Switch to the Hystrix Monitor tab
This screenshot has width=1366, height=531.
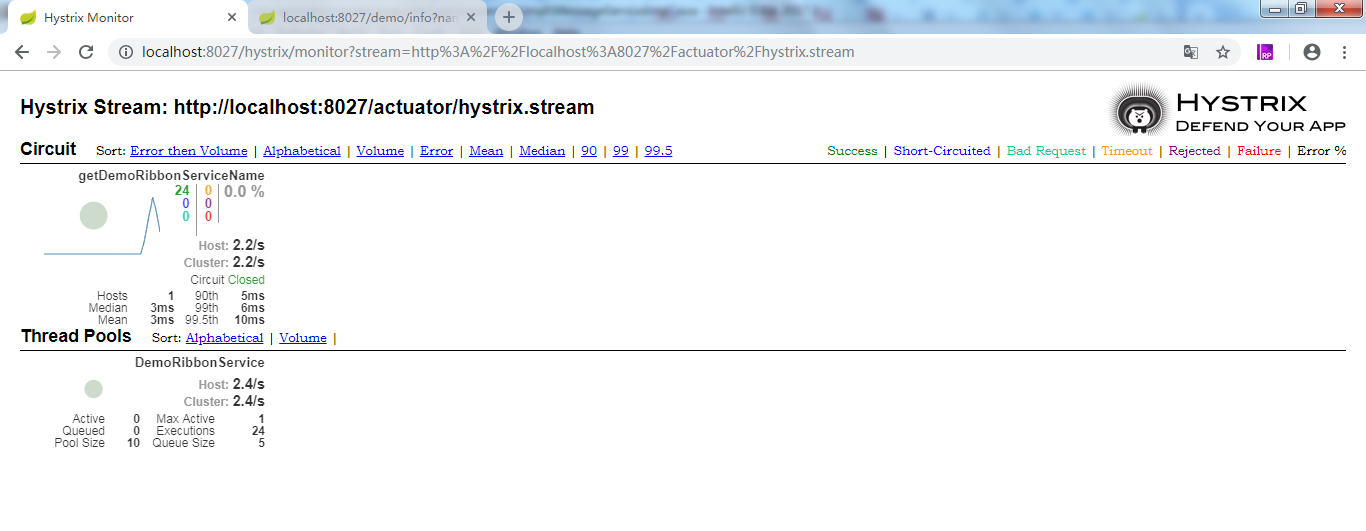127,18
